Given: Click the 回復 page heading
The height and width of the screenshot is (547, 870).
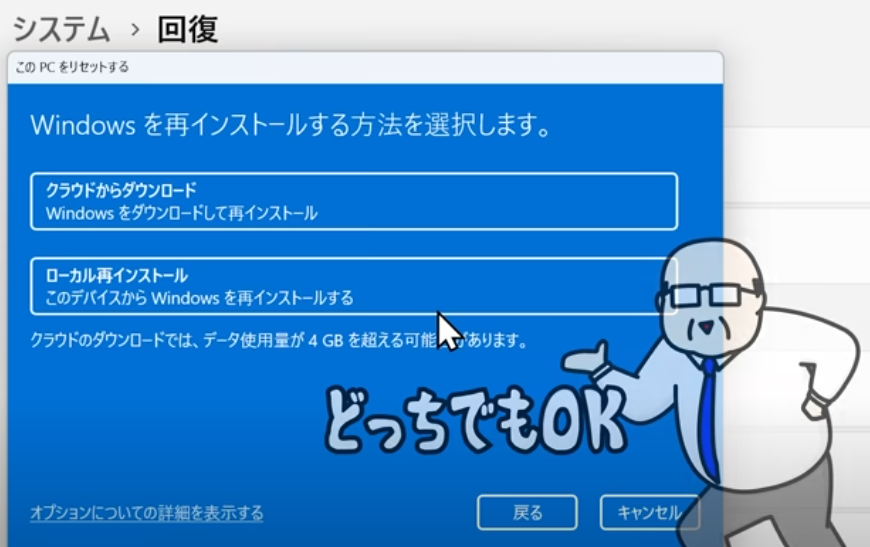Looking at the screenshot, I should [x=188, y=29].
